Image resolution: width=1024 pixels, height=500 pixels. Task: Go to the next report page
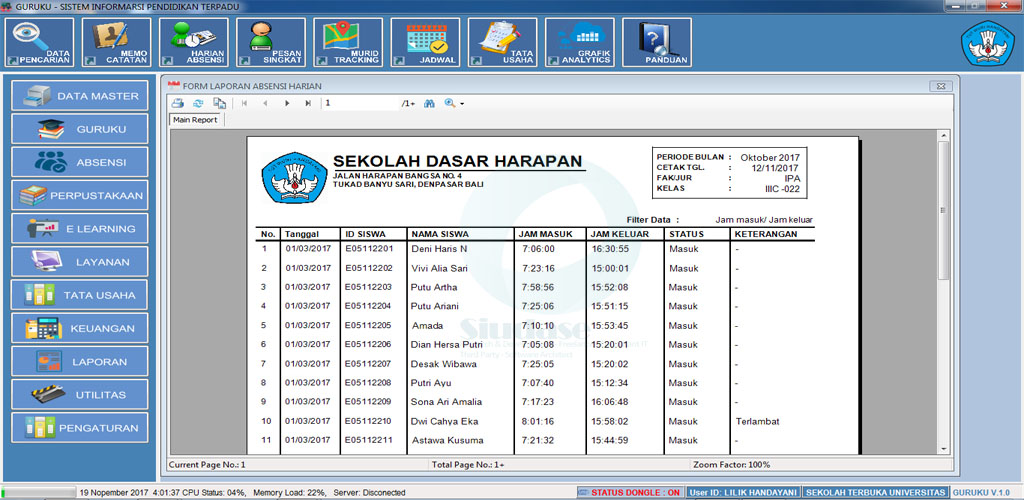point(287,103)
